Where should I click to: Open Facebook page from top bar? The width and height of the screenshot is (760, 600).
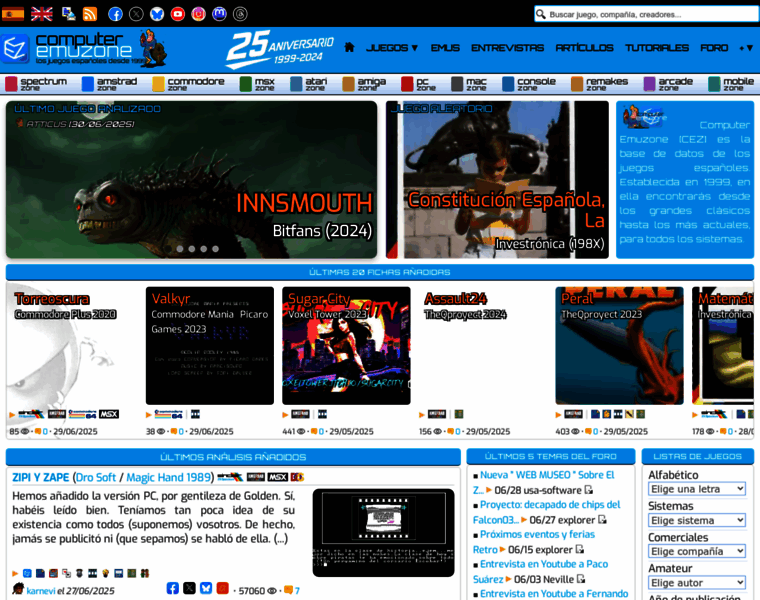[115, 14]
